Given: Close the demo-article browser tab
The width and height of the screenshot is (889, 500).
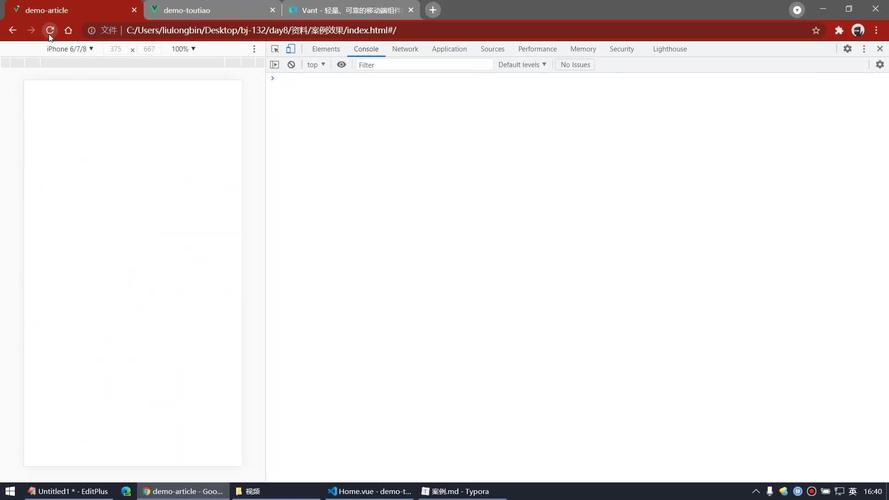Looking at the screenshot, I should 134,10.
